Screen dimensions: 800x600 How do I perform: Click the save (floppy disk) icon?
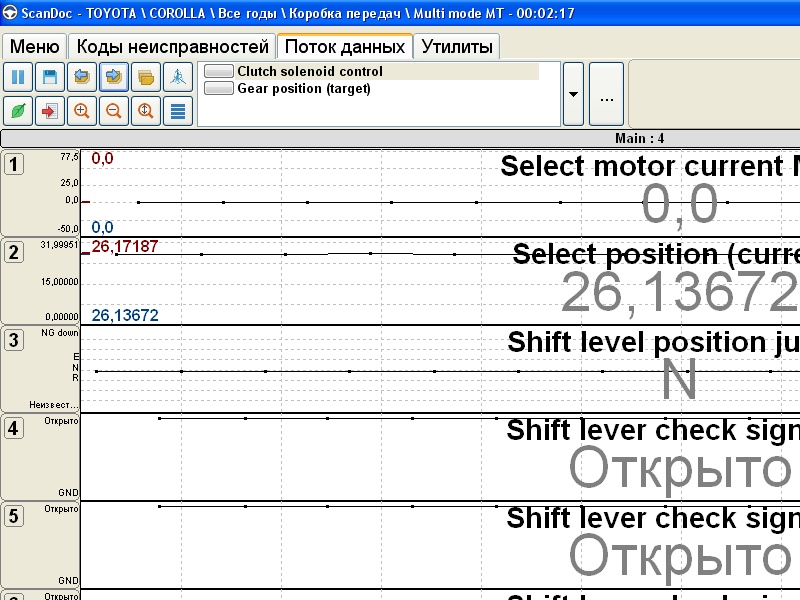(49, 77)
